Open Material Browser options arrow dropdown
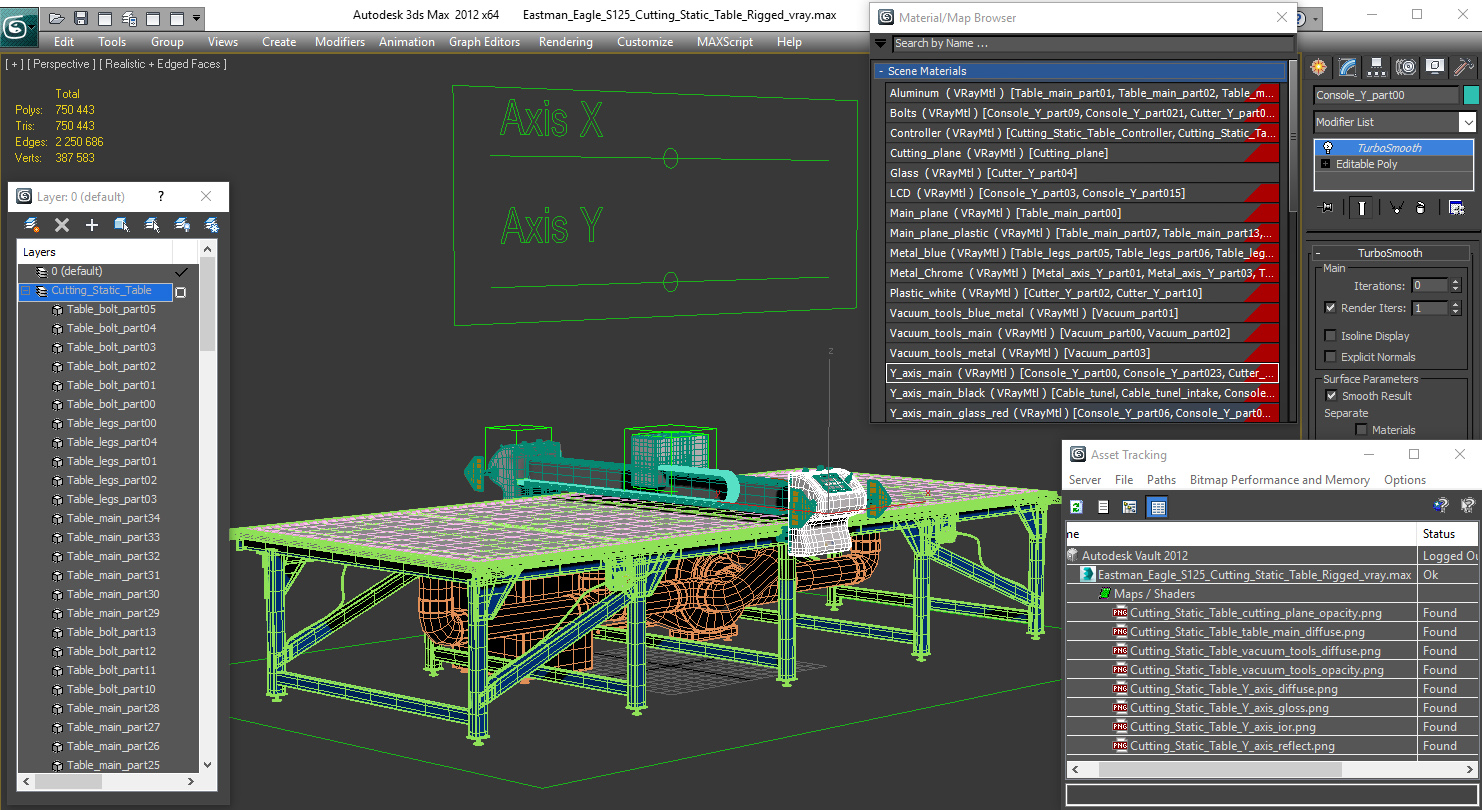 pyautogui.click(x=880, y=43)
